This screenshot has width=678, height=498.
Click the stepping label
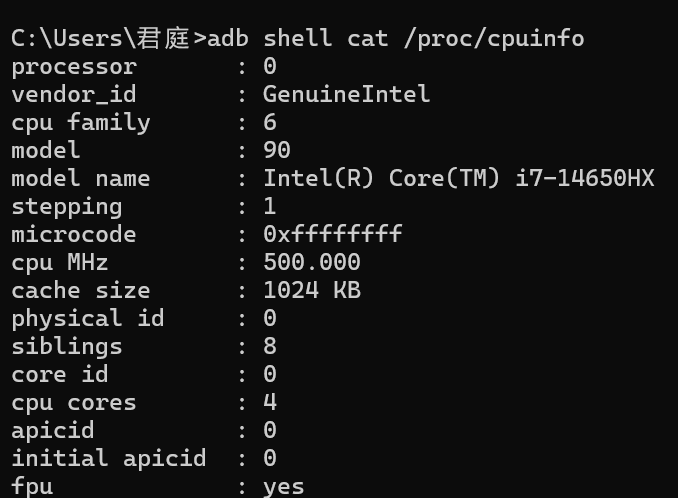[66, 206]
